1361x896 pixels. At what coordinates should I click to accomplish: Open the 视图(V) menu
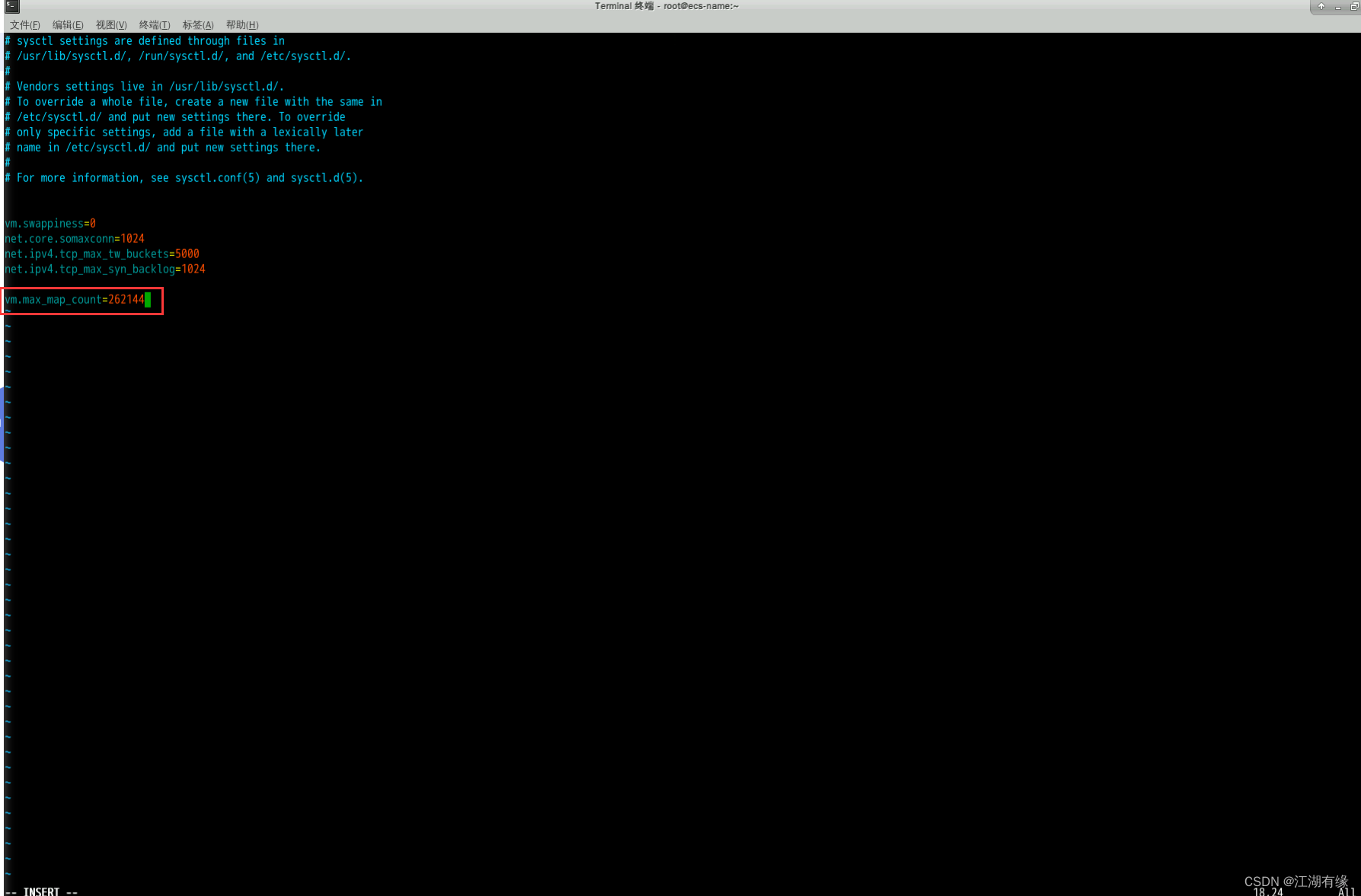pos(111,25)
